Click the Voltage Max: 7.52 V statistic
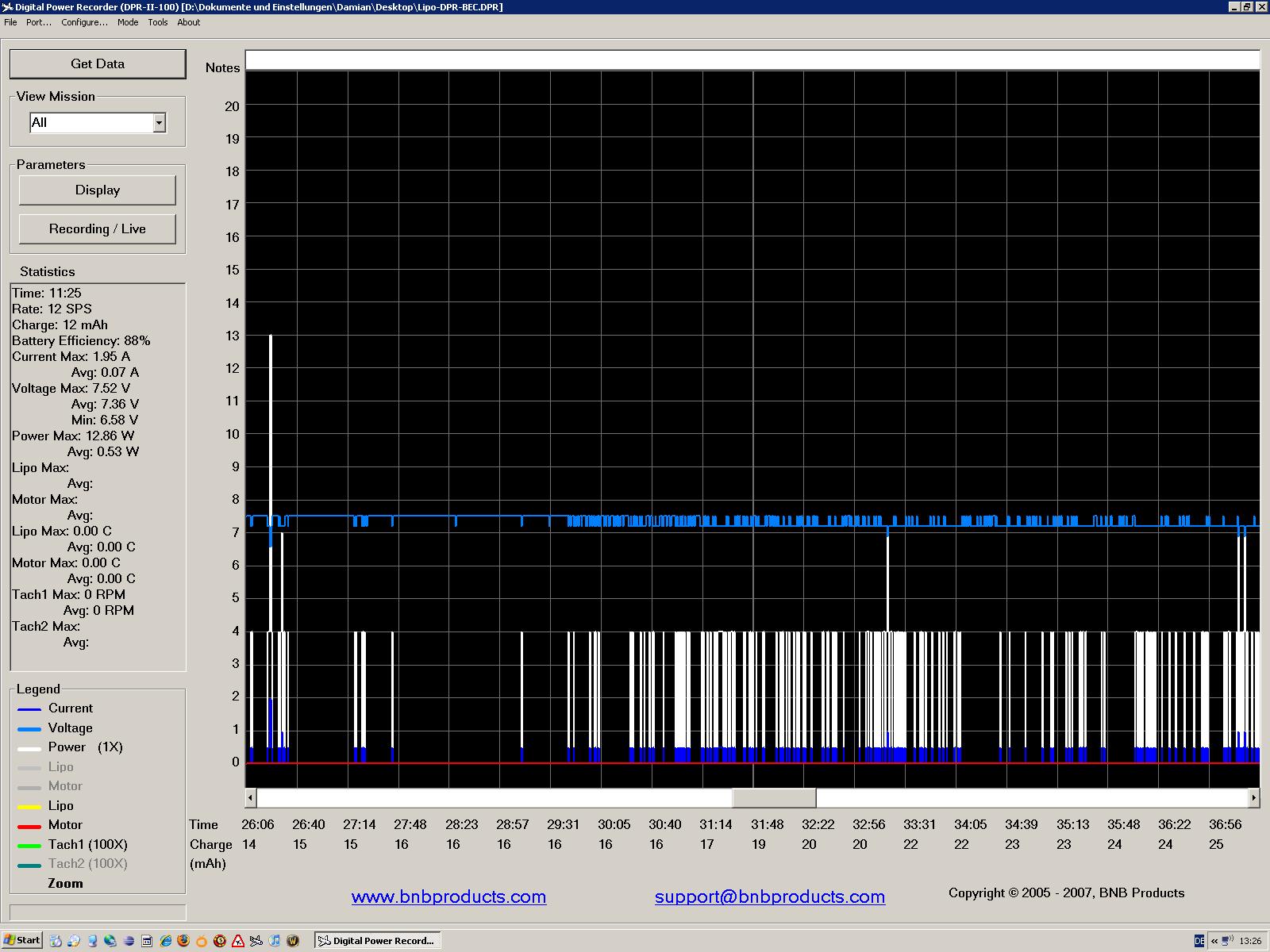 point(71,388)
